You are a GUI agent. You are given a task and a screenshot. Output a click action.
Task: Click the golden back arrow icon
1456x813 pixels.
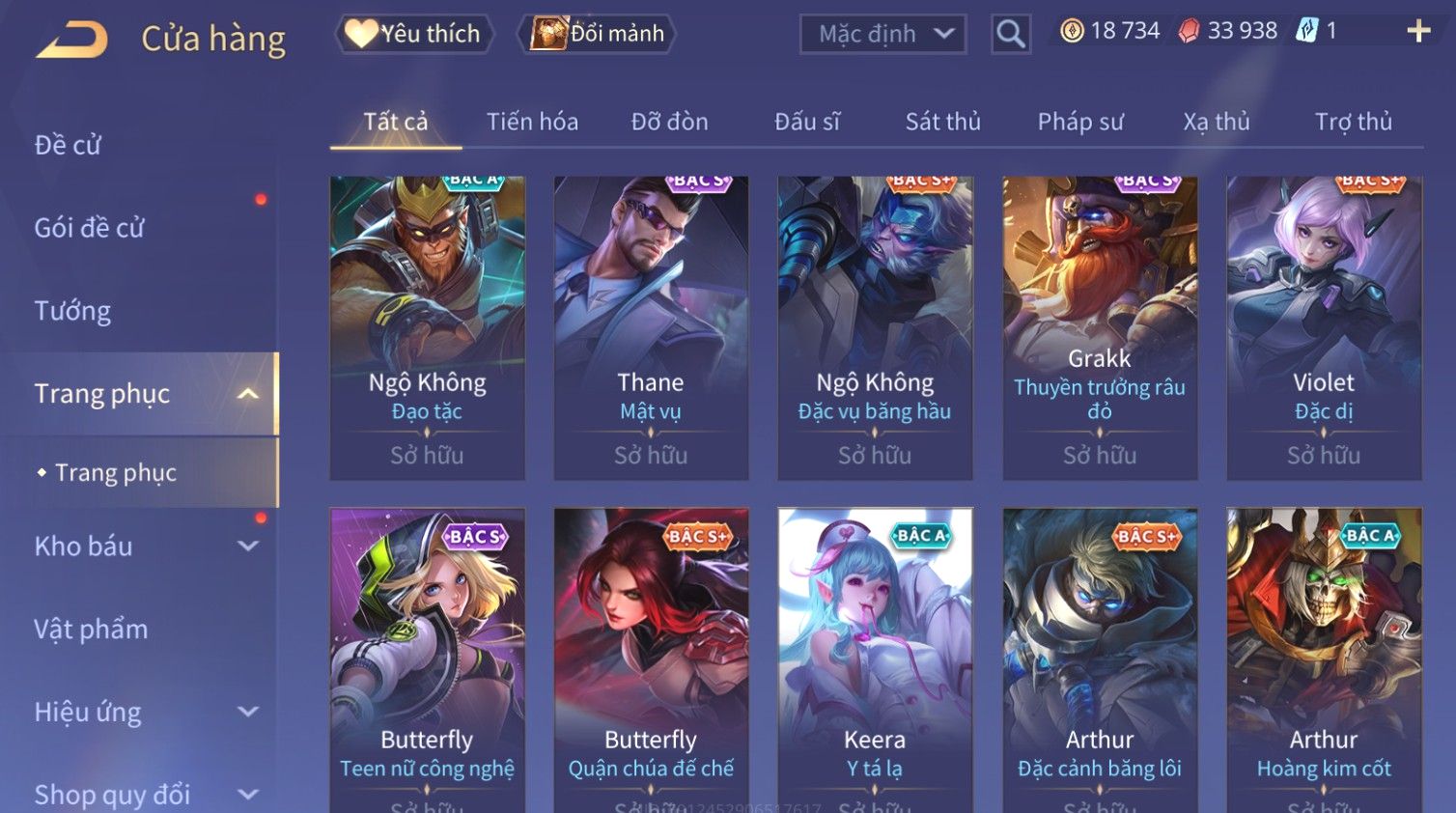point(72,40)
